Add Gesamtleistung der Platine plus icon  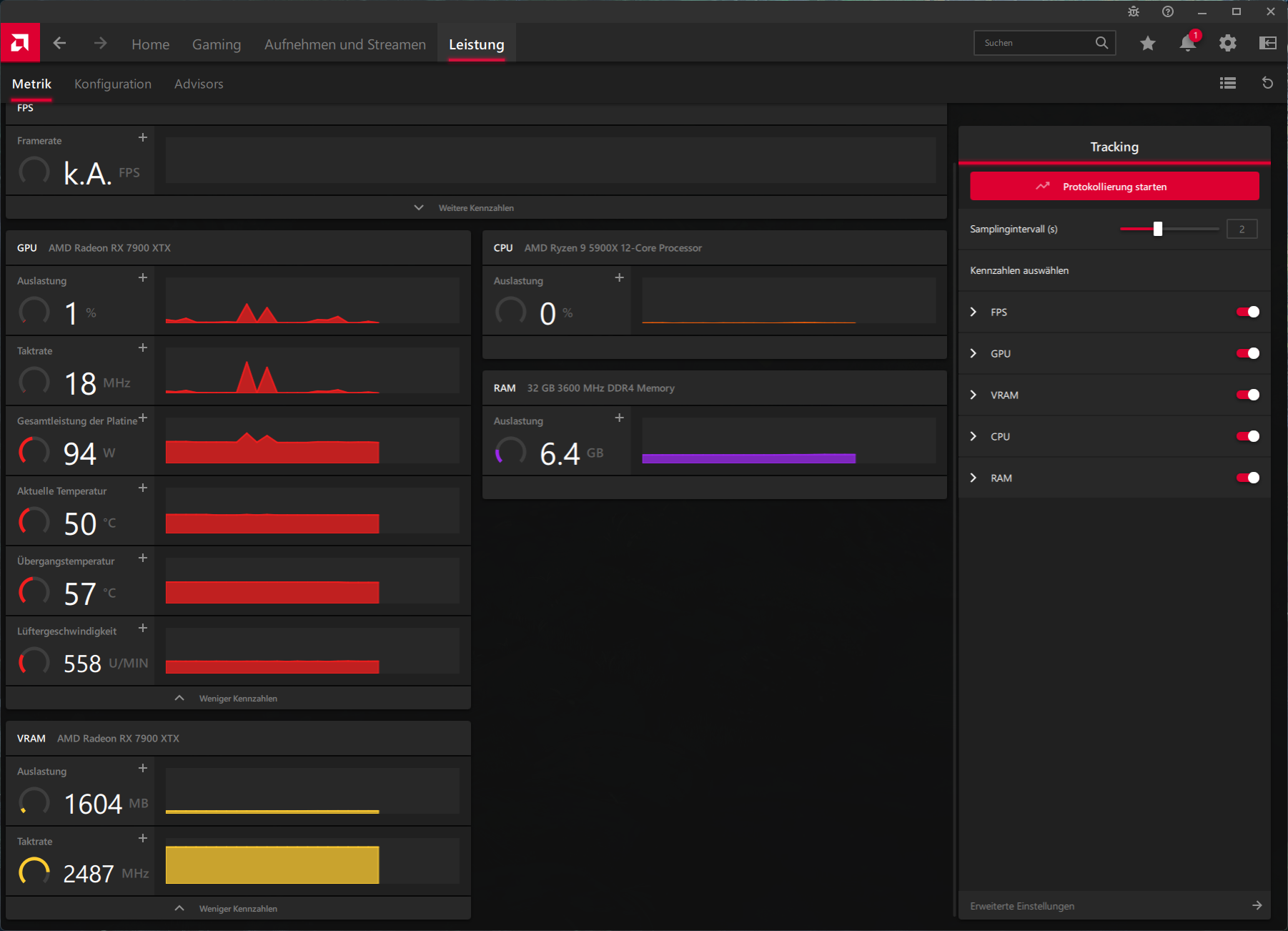(x=143, y=418)
